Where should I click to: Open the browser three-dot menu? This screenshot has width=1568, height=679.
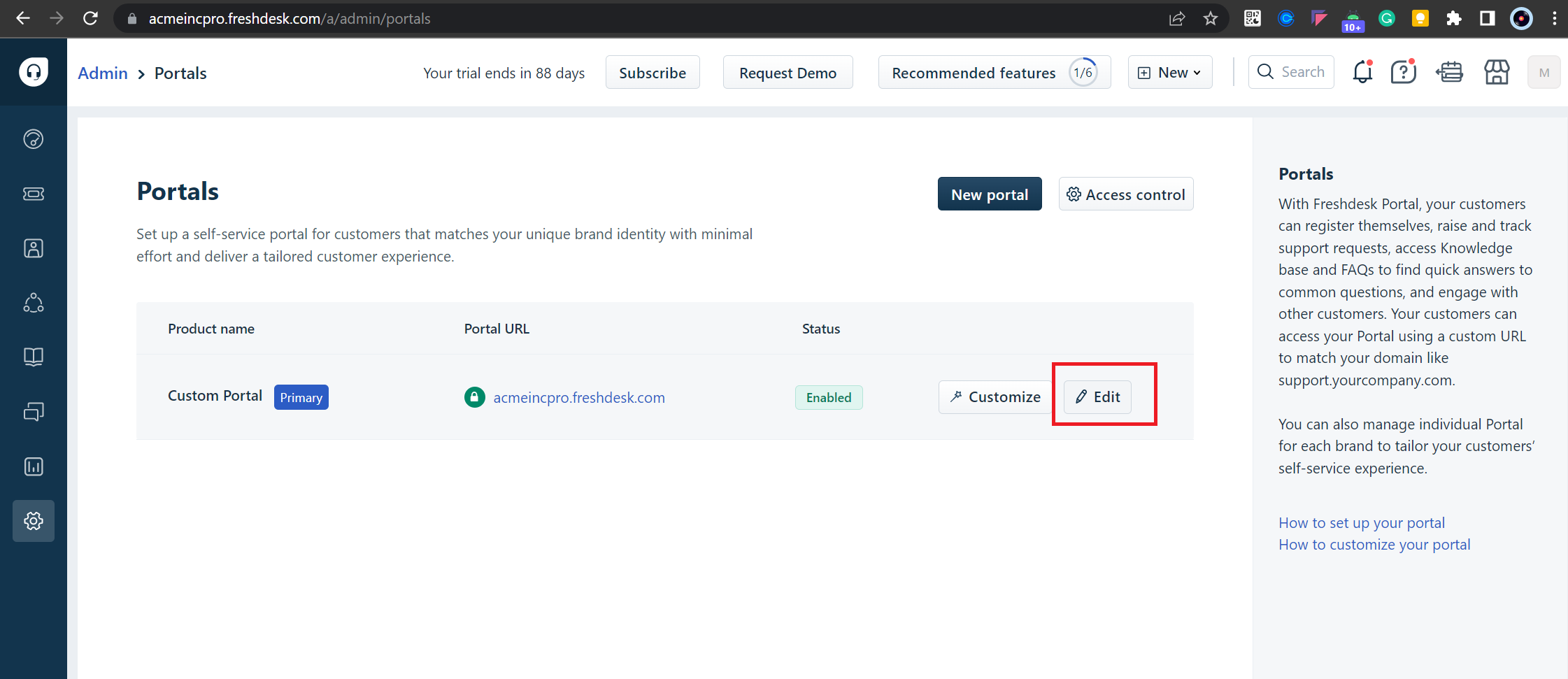tap(1555, 18)
